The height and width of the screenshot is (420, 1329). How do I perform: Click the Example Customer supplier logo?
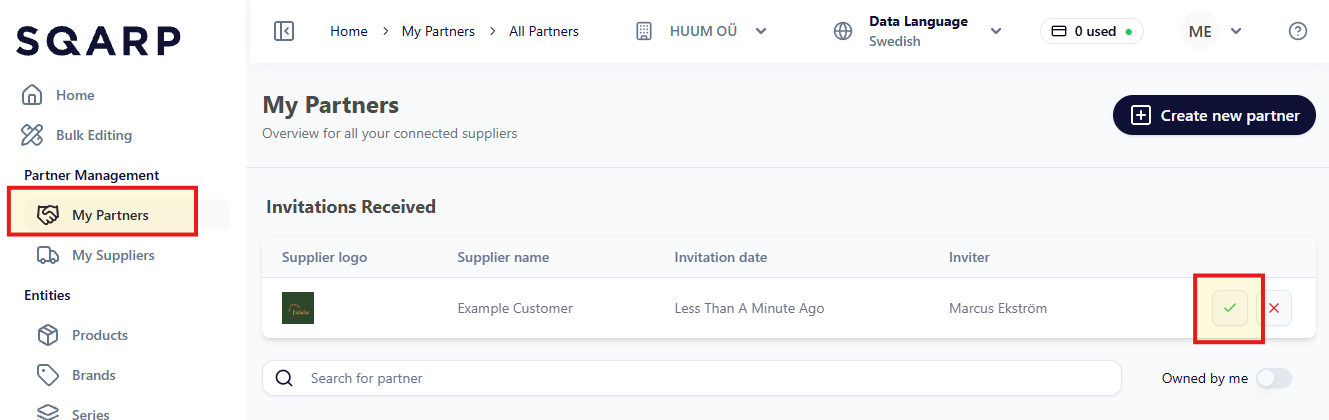[x=298, y=308]
